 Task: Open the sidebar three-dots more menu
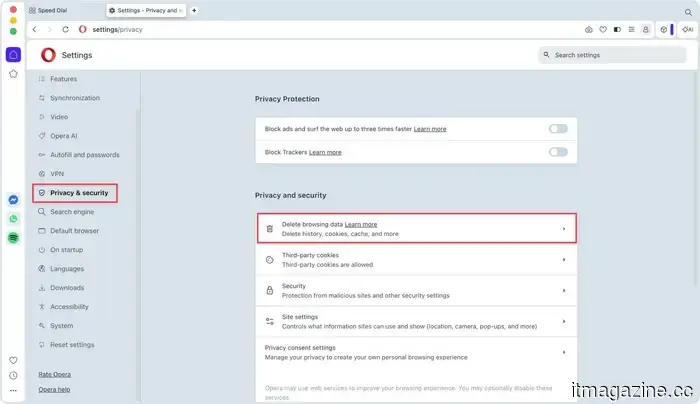click(x=13, y=391)
